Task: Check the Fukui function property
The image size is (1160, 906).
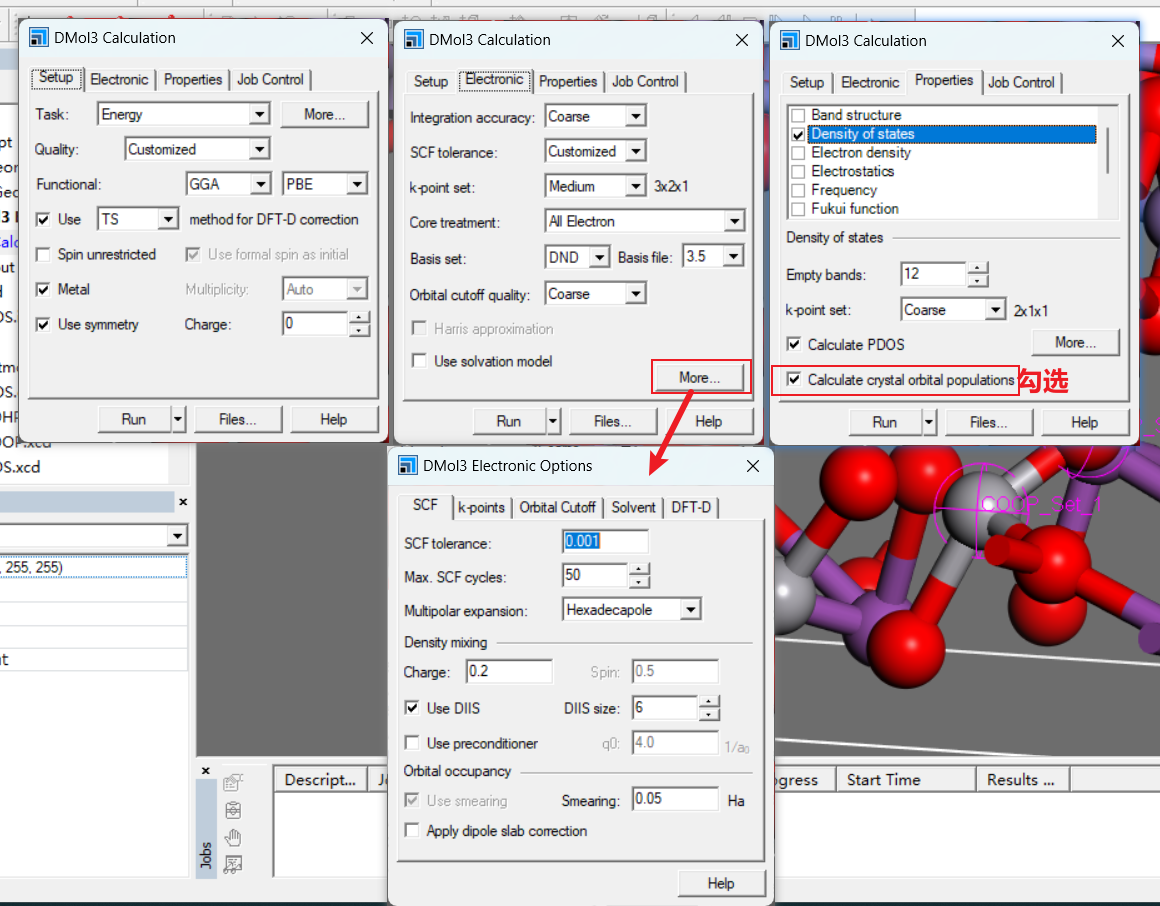Action: [x=798, y=209]
